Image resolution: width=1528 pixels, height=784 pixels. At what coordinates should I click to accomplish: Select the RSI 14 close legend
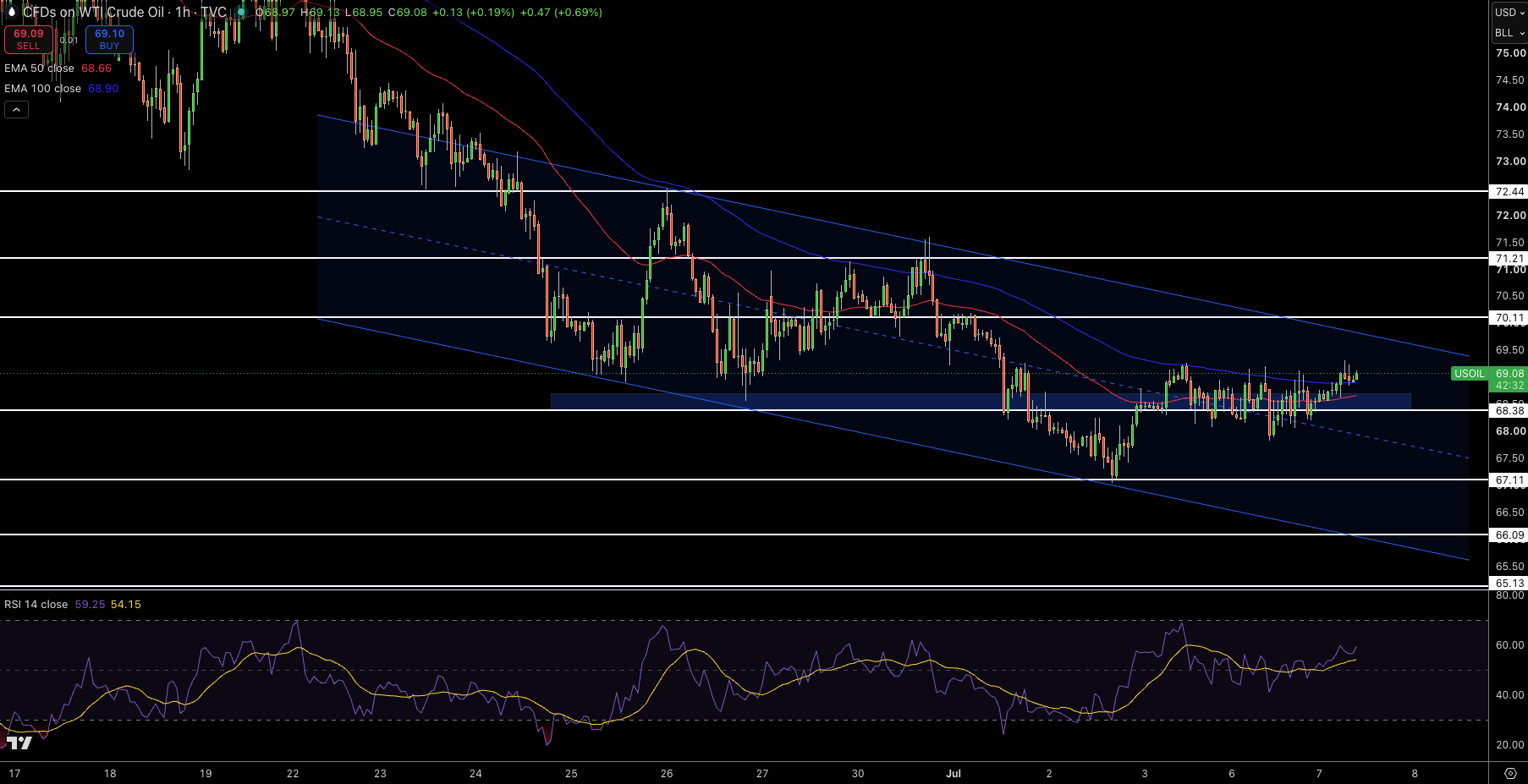coord(36,604)
